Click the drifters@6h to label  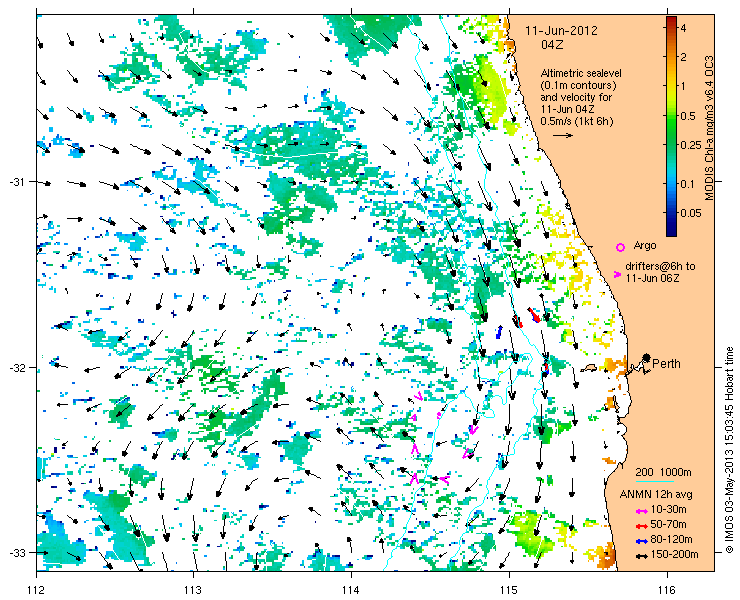pos(660,267)
